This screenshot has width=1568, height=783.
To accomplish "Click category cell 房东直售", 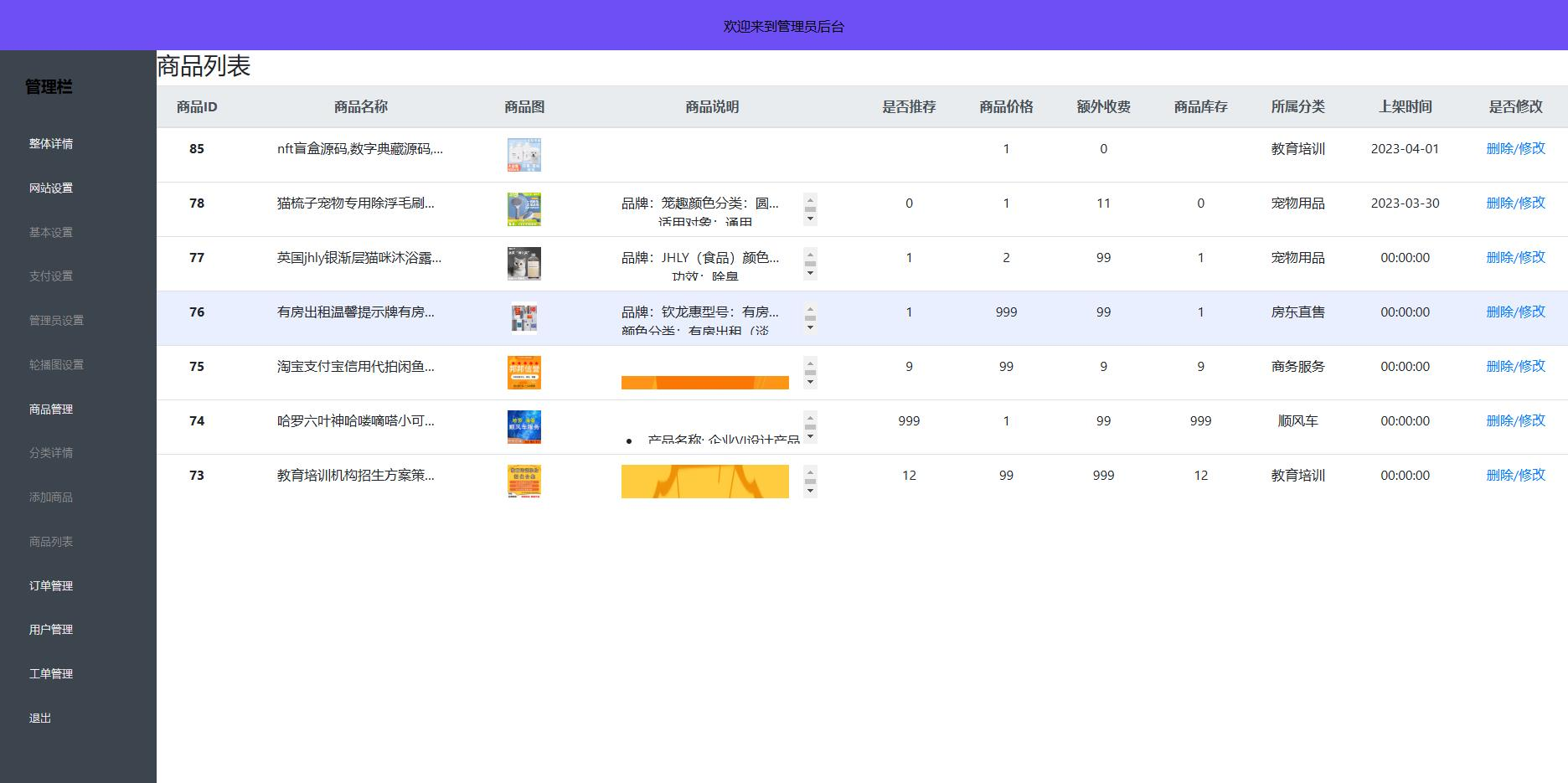I will tap(1297, 312).
